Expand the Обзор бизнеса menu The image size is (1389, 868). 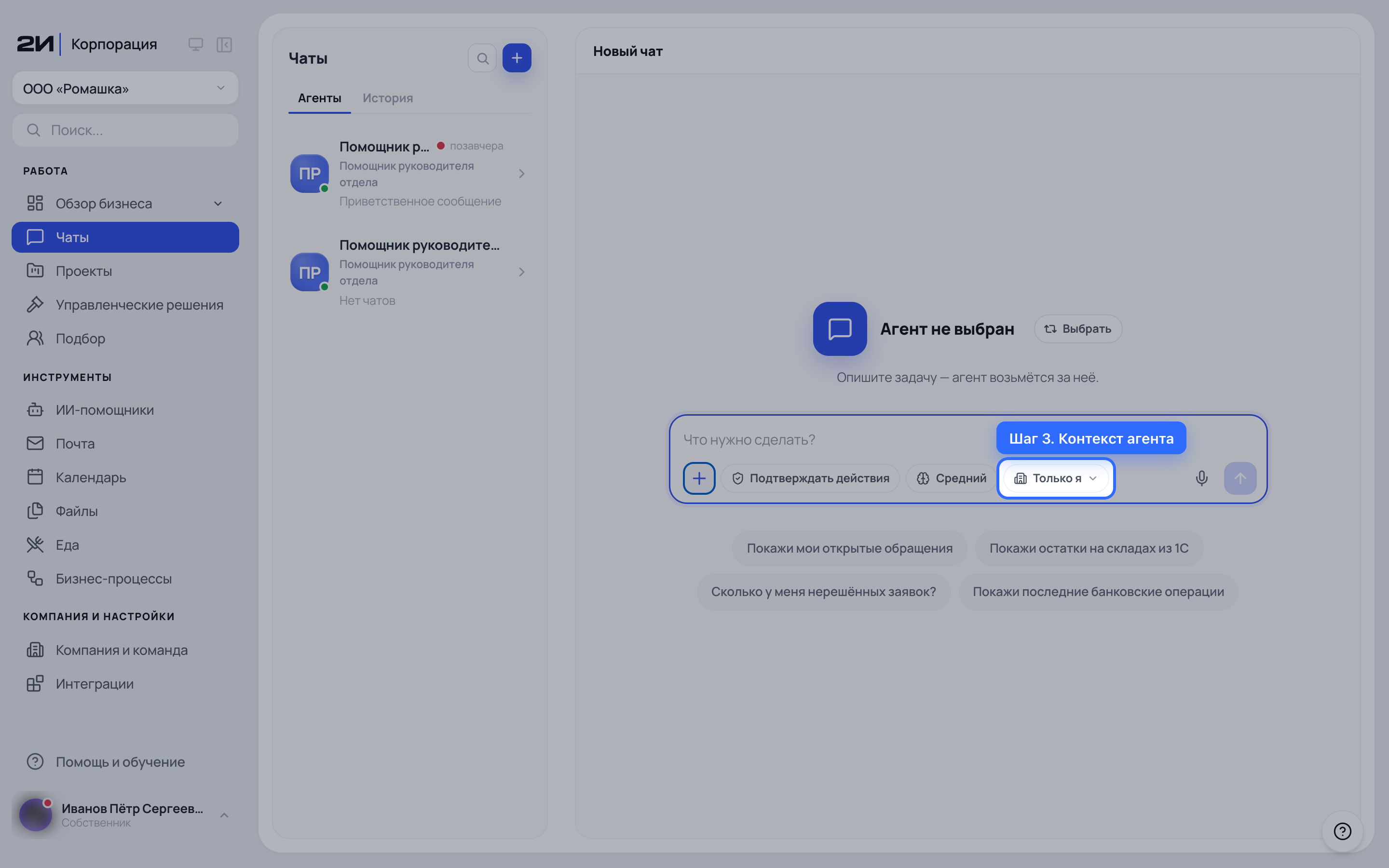[125, 203]
